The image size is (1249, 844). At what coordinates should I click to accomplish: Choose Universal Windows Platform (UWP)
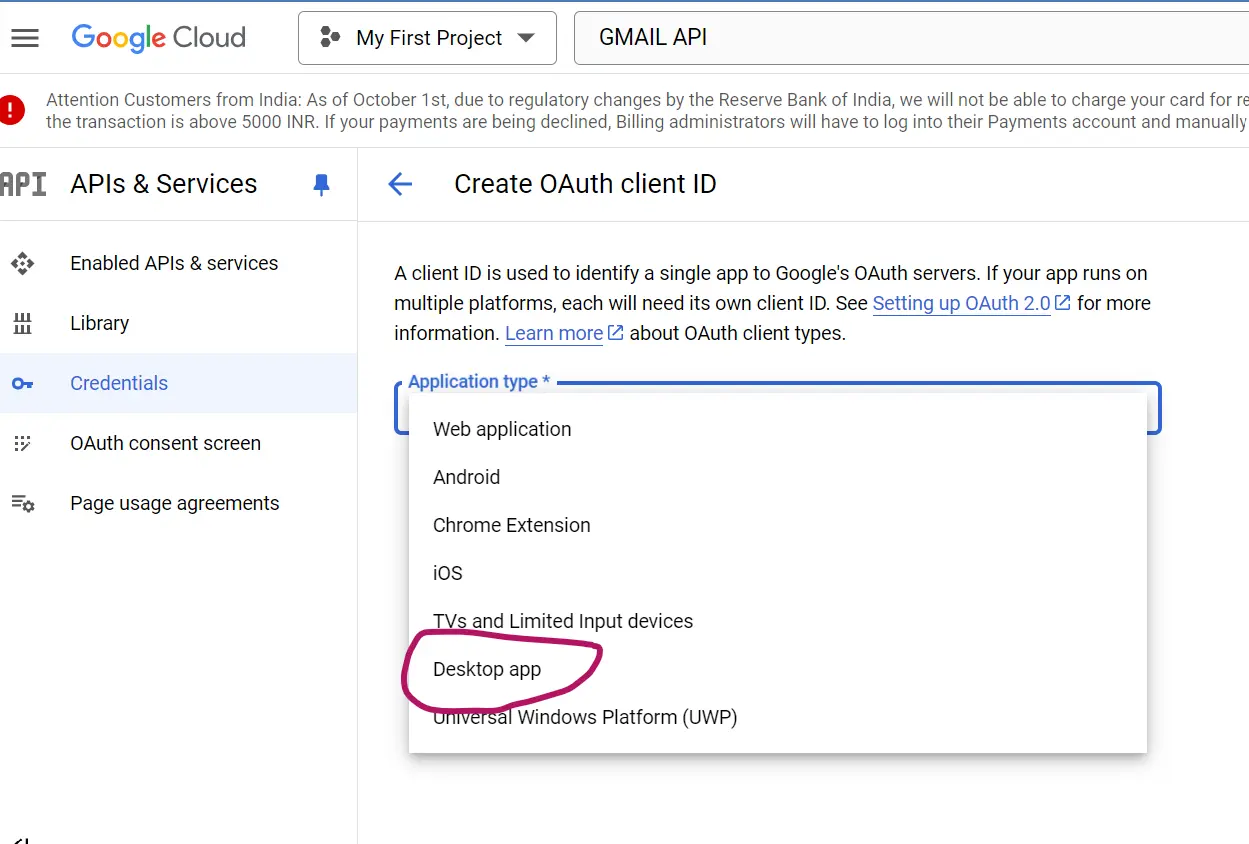click(778, 717)
